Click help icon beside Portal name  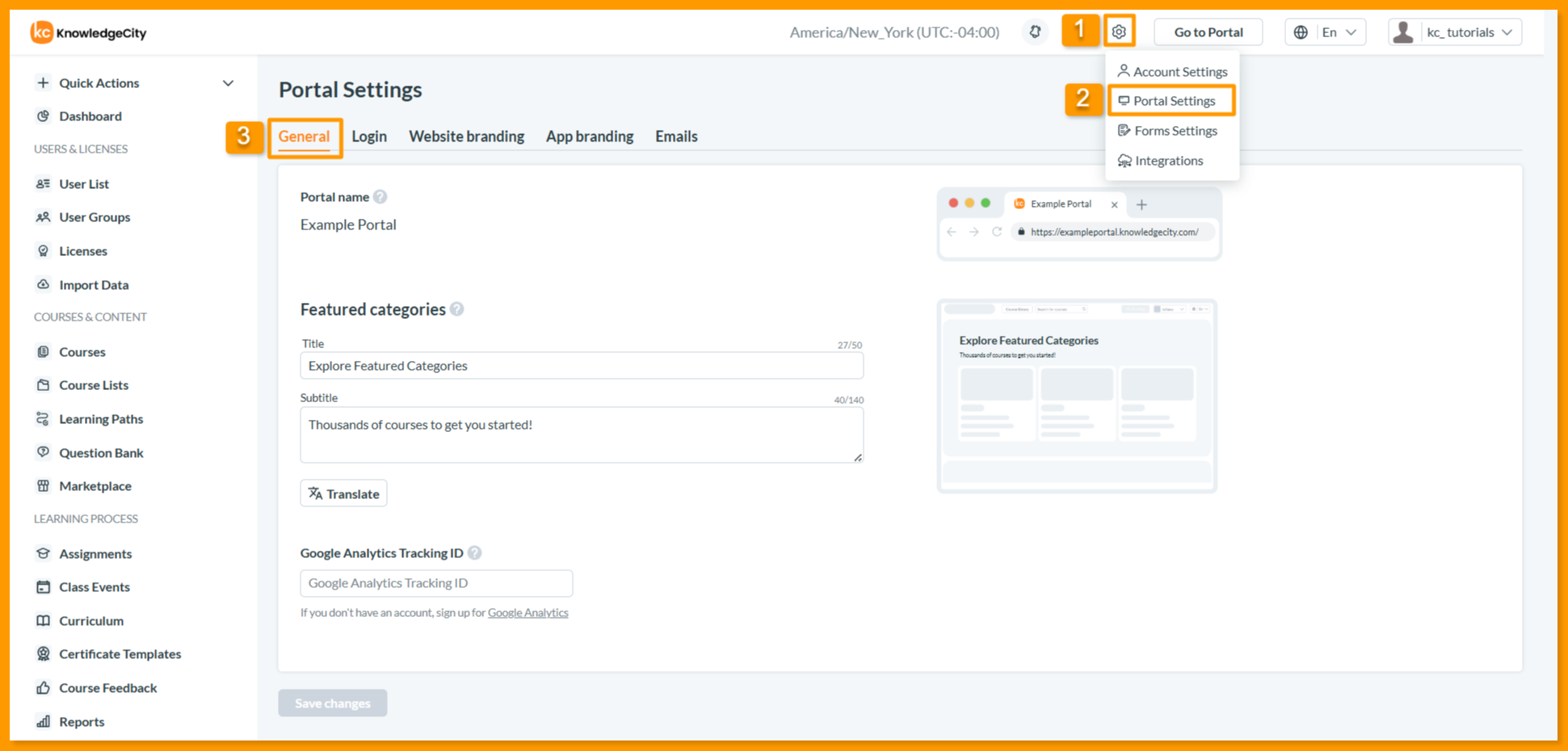pyautogui.click(x=380, y=196)
